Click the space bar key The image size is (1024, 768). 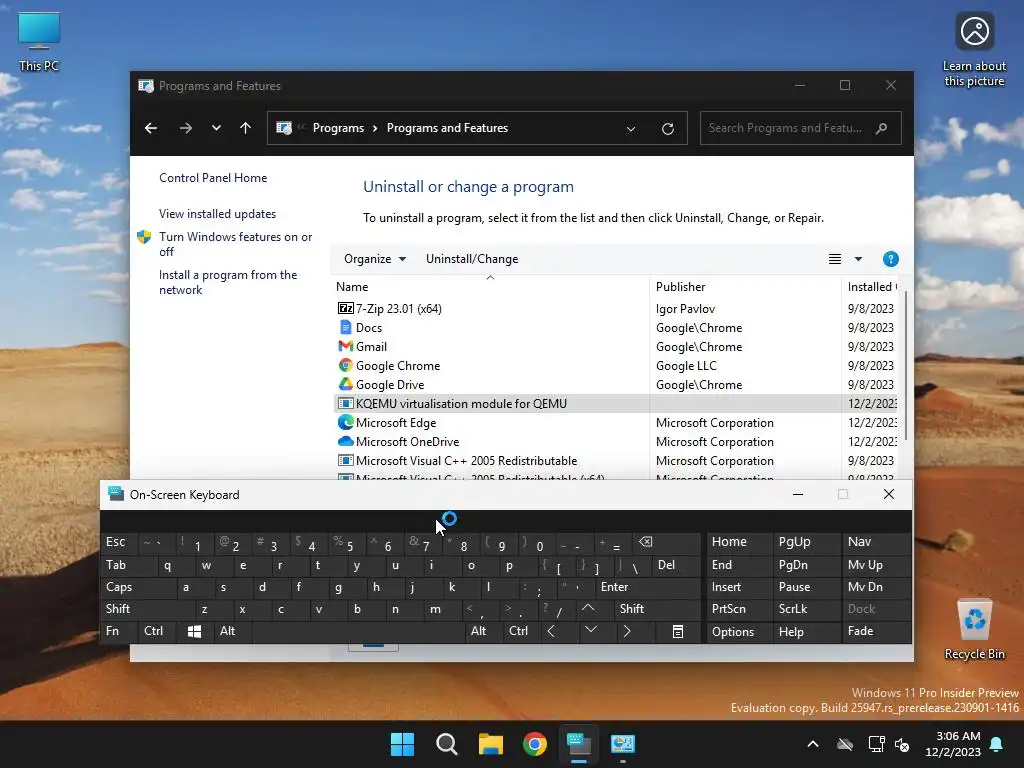(358, 632)
